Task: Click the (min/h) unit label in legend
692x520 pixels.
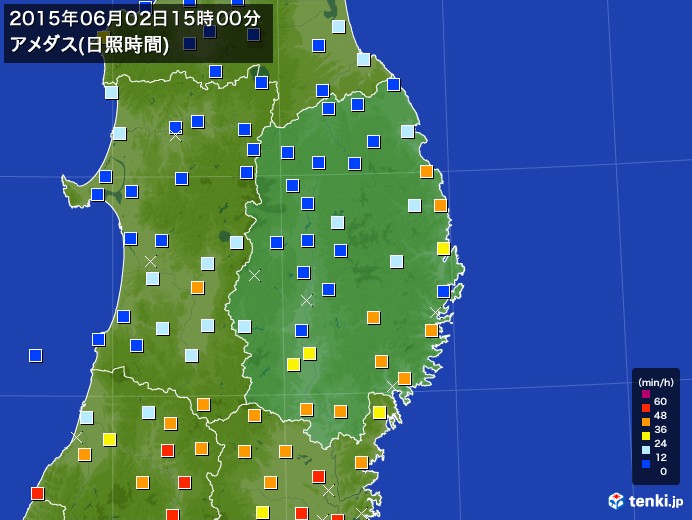Action: click(656, 382)
